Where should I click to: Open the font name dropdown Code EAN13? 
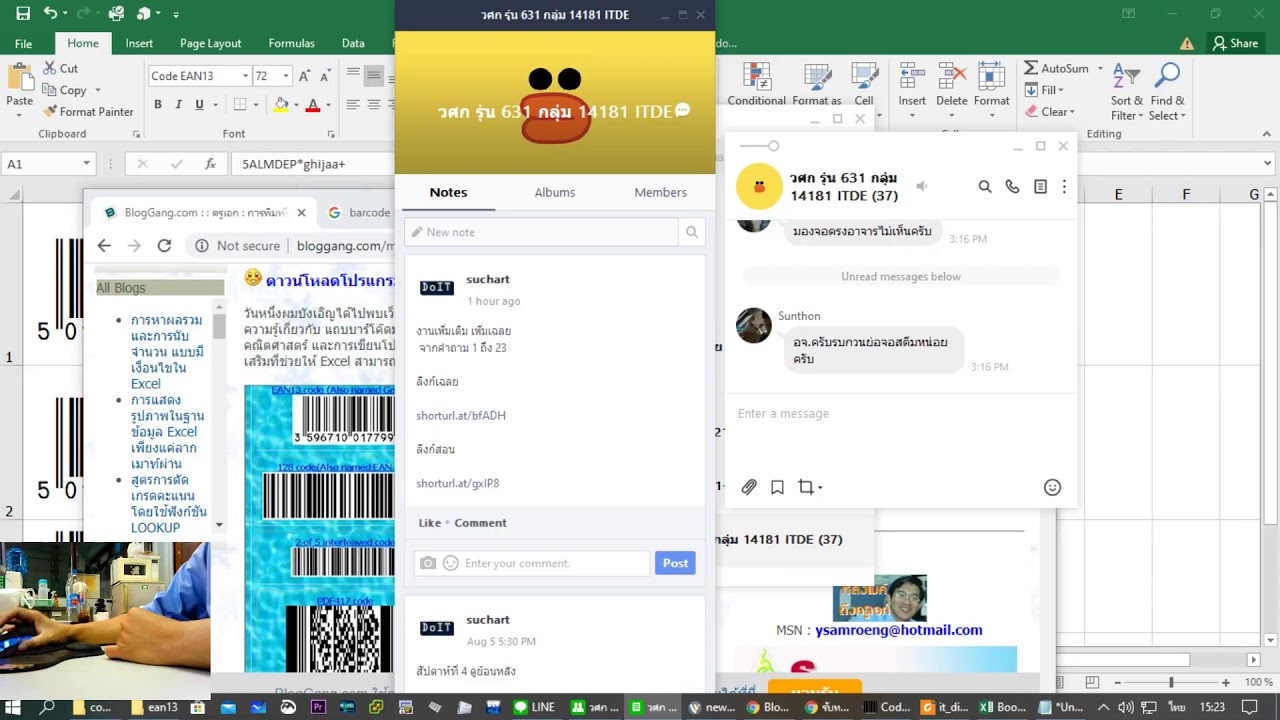[x=245, y=76]
